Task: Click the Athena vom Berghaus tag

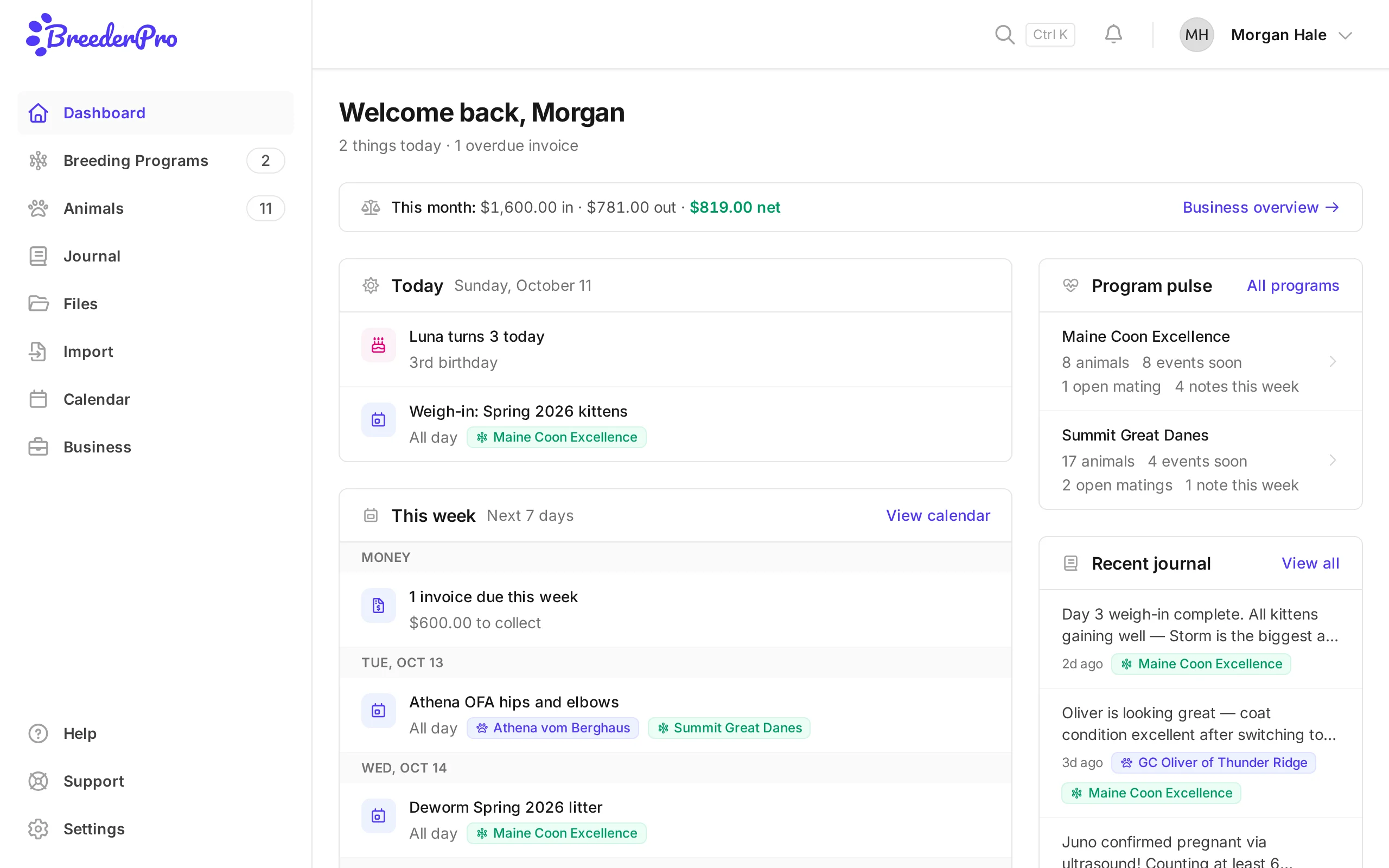Action: [x=552, y=728]
